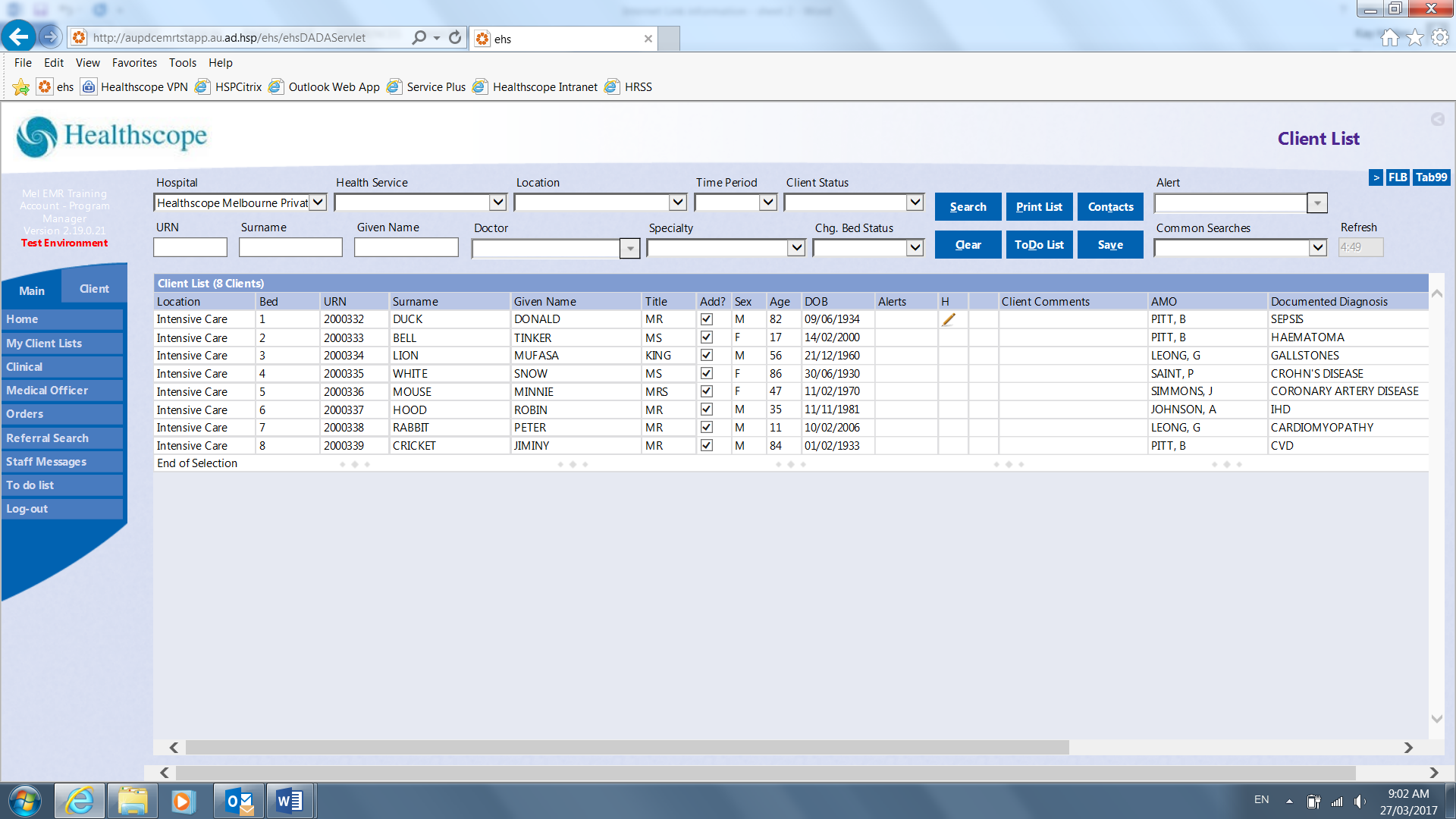Click the volume speaker icon in system tray
The width and height of the screenshot is (1456, 819).
tap(1360, 802)
